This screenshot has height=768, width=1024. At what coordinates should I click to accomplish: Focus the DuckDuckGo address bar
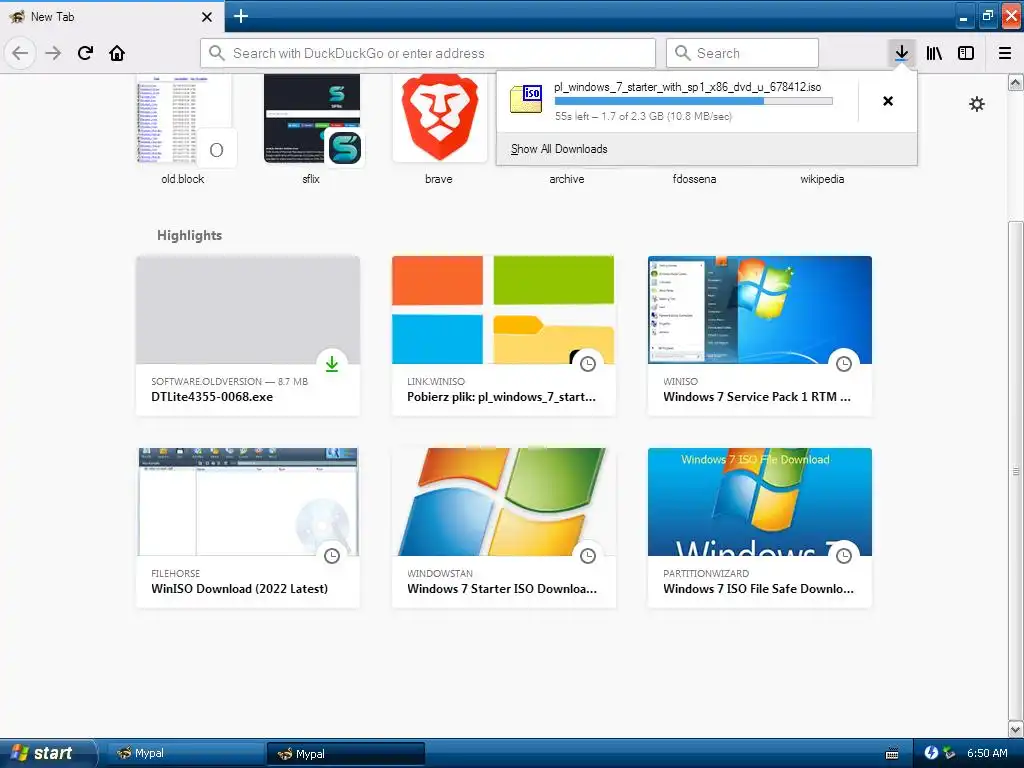(x=428, y=53)
